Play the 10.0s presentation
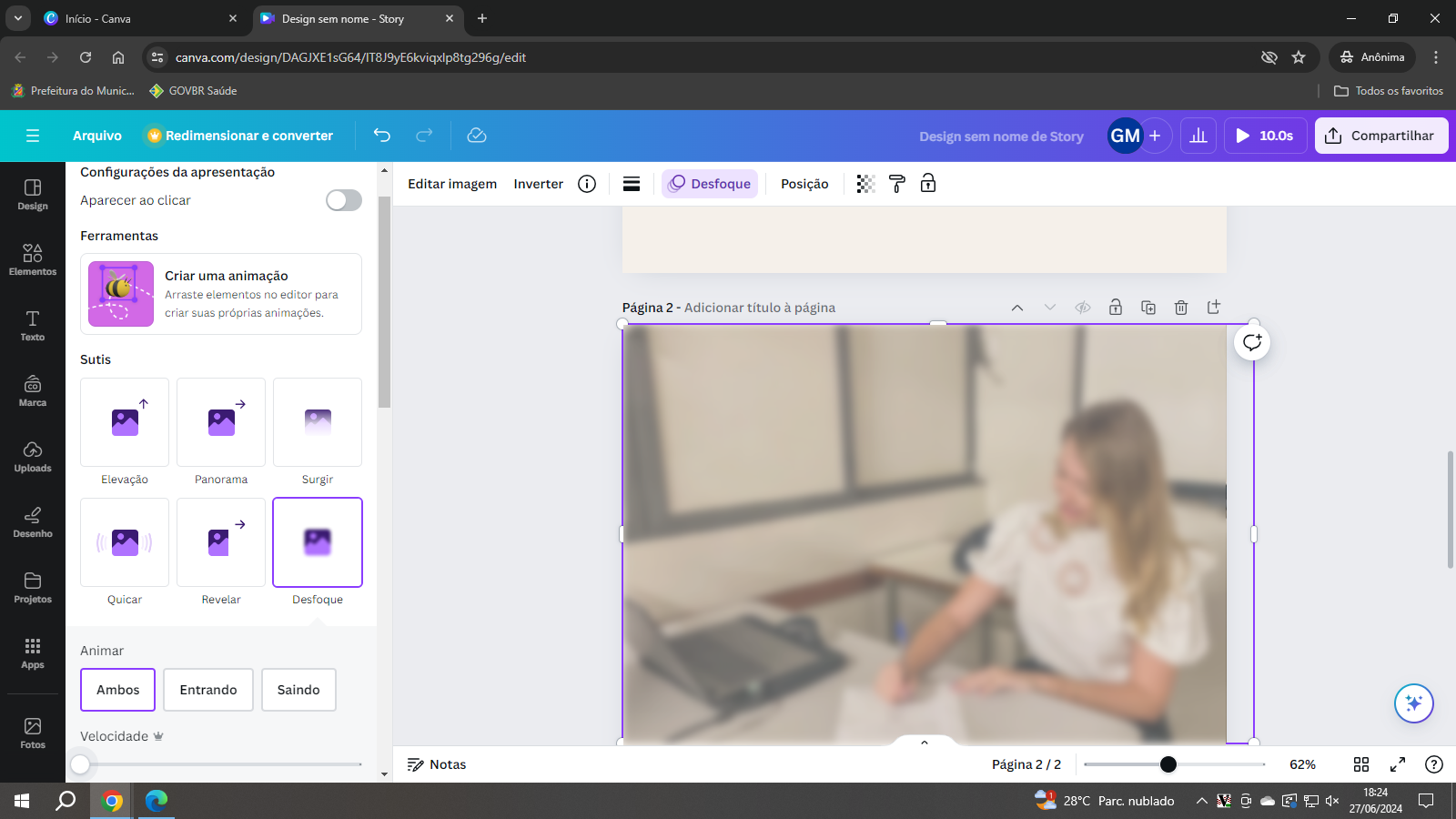Screen dimensions: 1456x819 1265,136
